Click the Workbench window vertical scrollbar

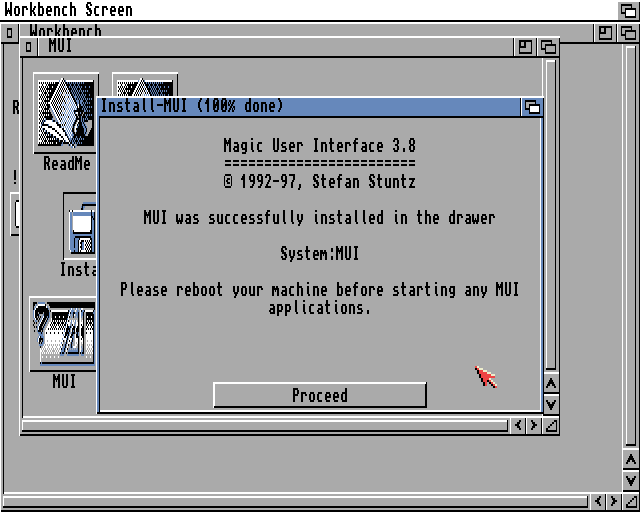(631, 245)
